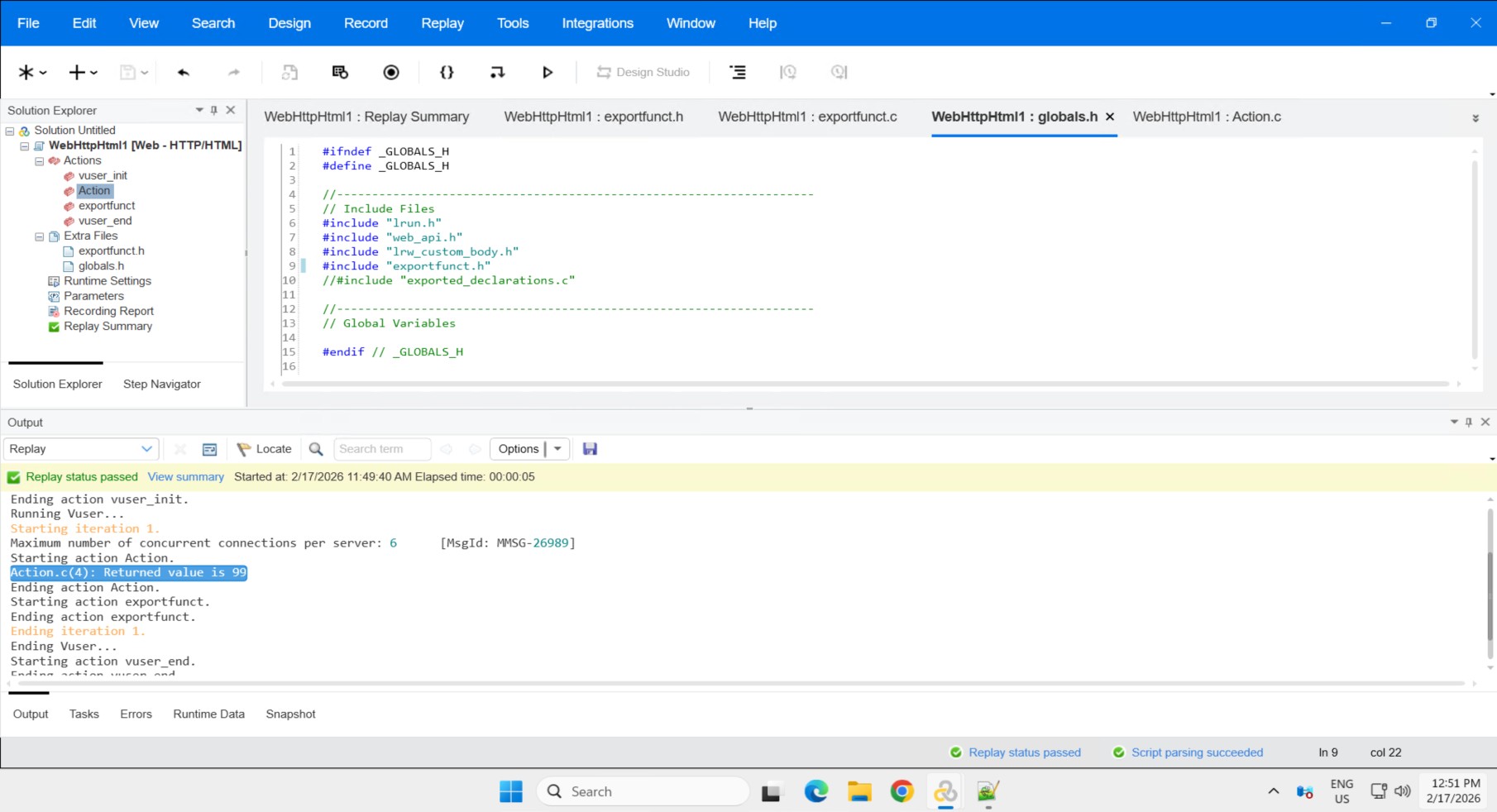Click the Design Studio button
1497x812 pixels.
[643, 73]
